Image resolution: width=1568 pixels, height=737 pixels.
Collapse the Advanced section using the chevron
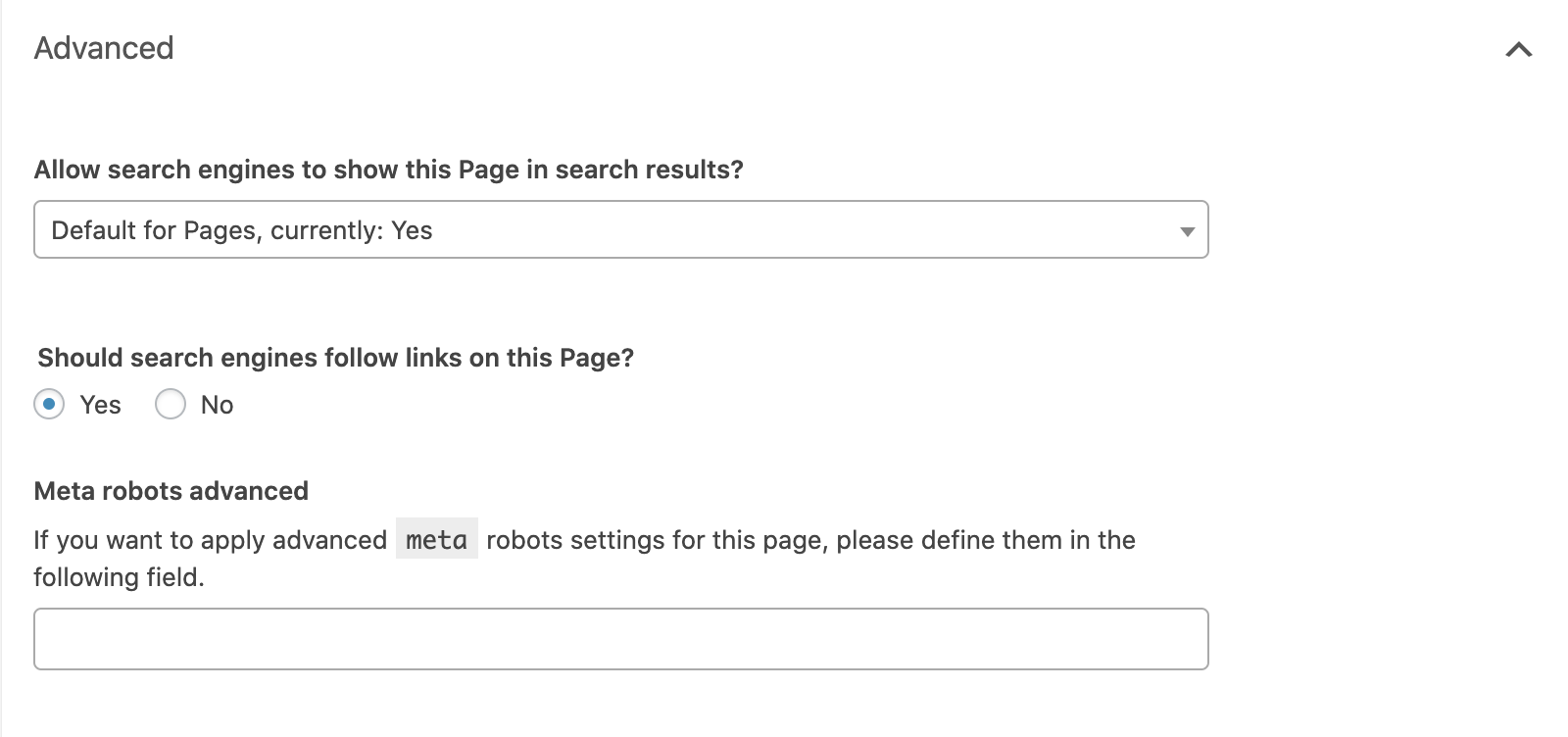[1518, 49]
